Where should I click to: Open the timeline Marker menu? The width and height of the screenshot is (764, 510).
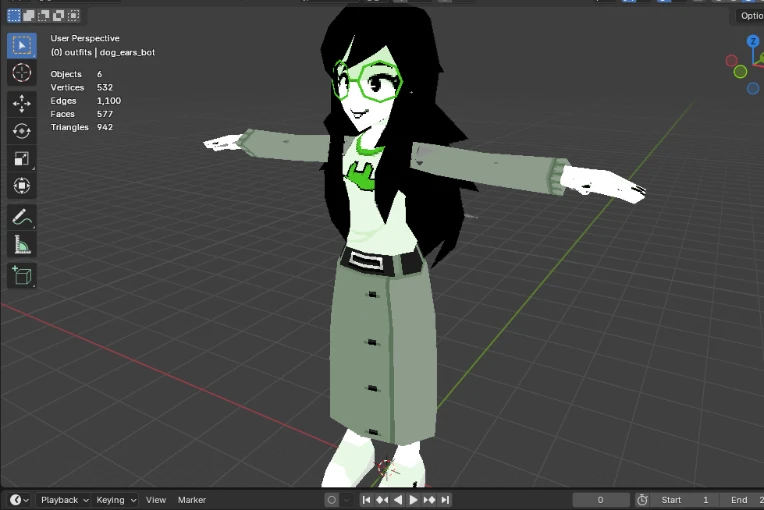pyautogui.click(x=192, y=500)
